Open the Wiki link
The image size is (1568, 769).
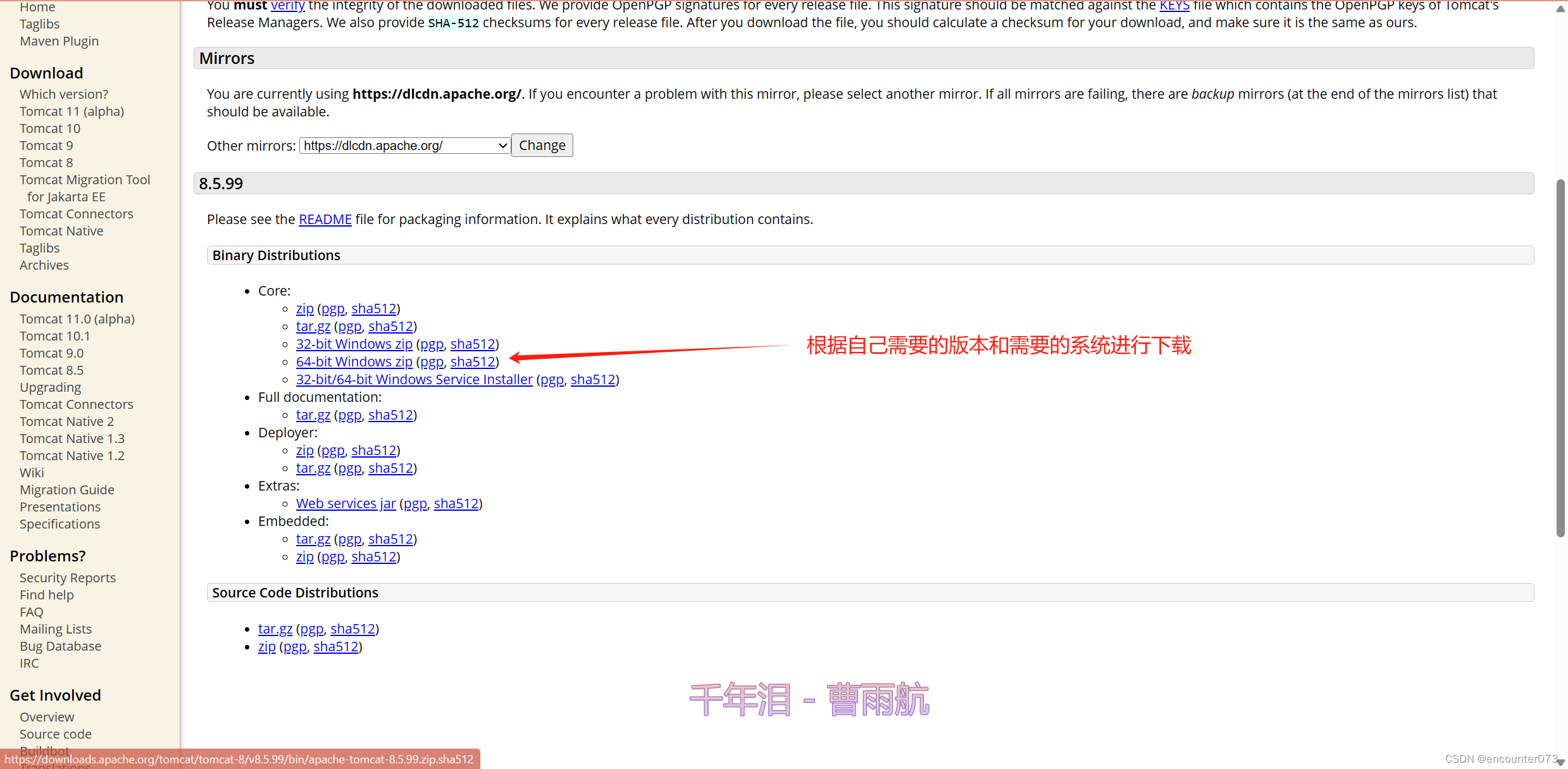click(32, 473)
